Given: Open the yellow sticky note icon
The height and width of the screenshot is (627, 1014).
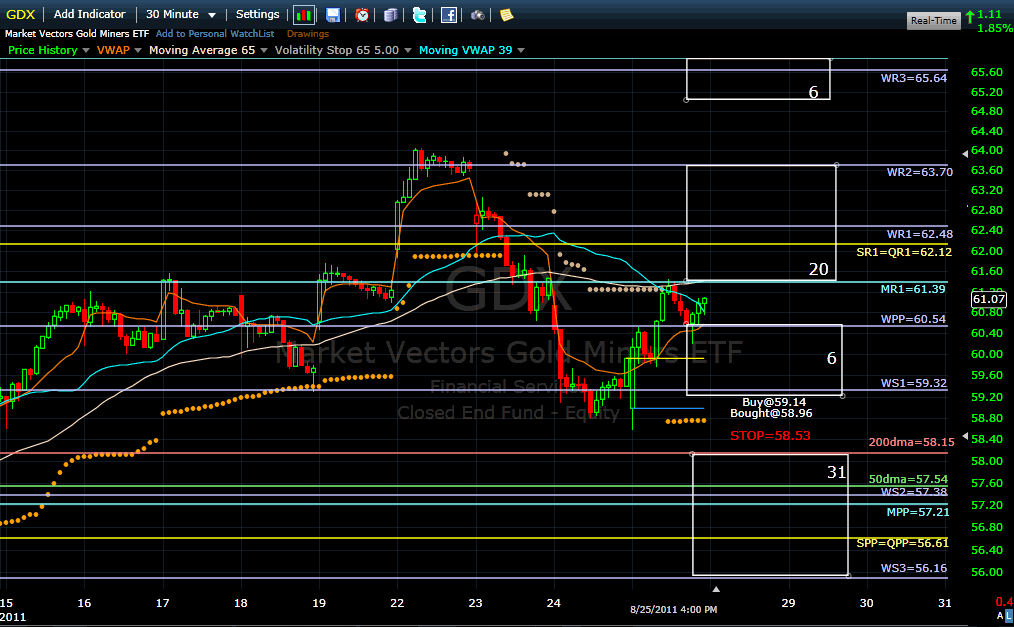Looking at the screenshot, I should 507,15.
